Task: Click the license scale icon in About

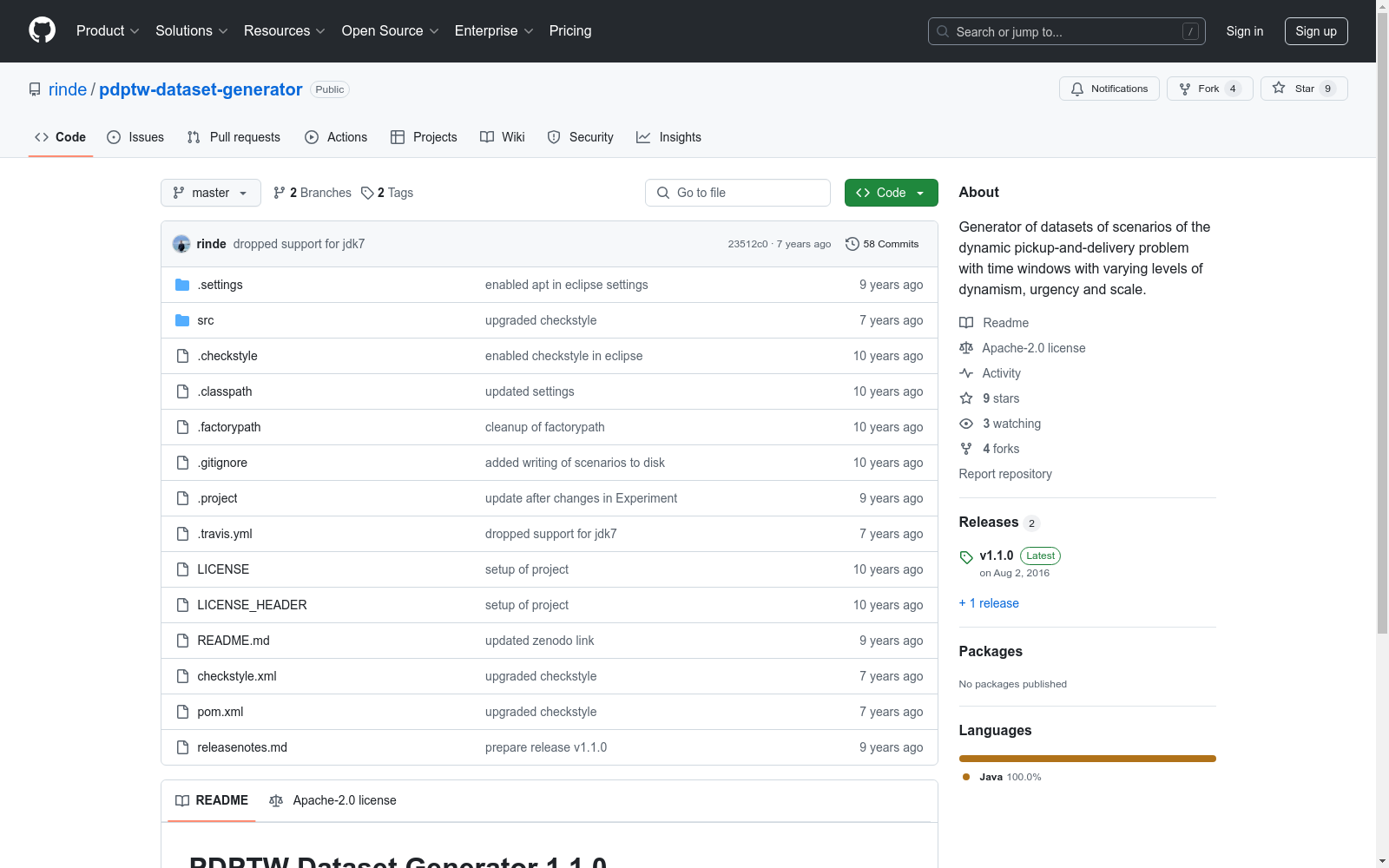Action: click(x=966, y=348)
